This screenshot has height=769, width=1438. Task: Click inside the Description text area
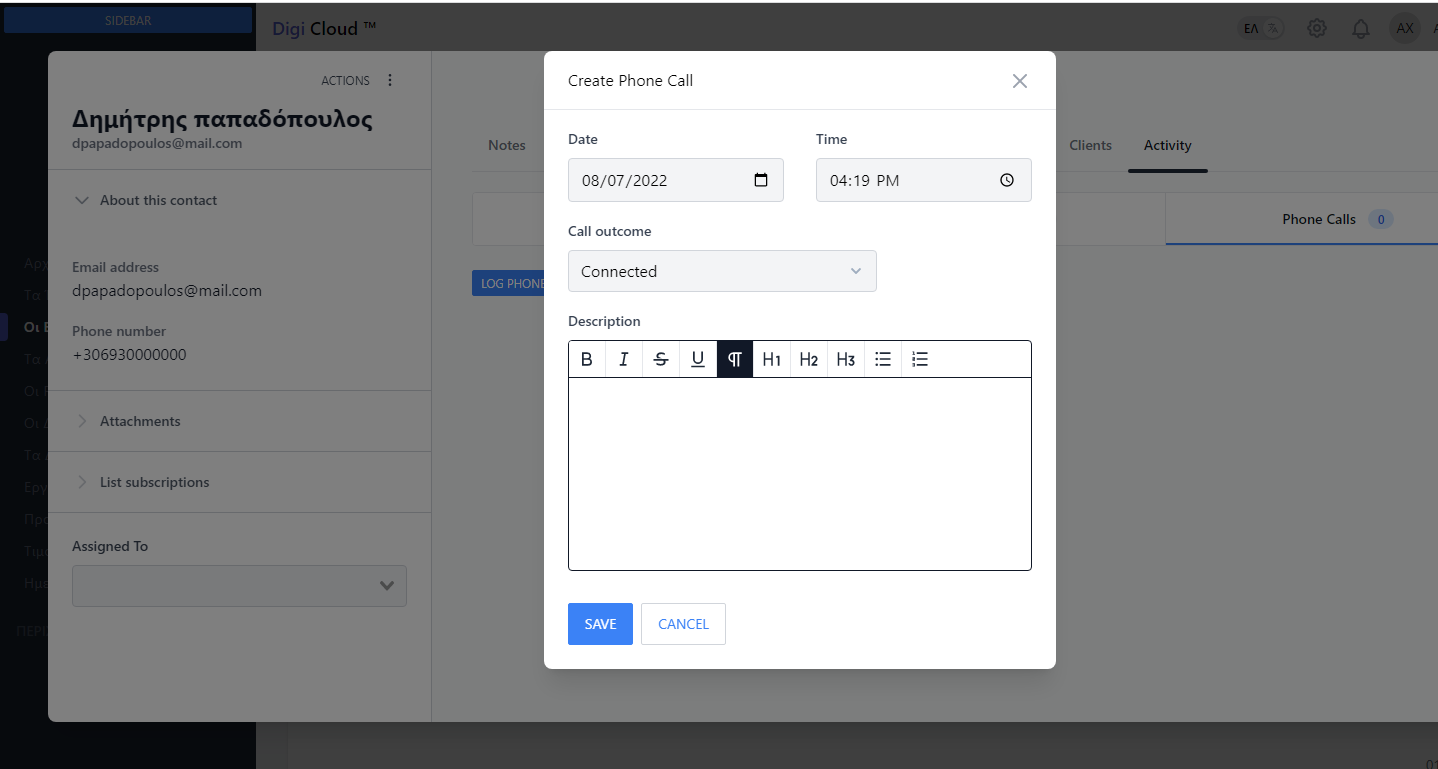(799, 473)
